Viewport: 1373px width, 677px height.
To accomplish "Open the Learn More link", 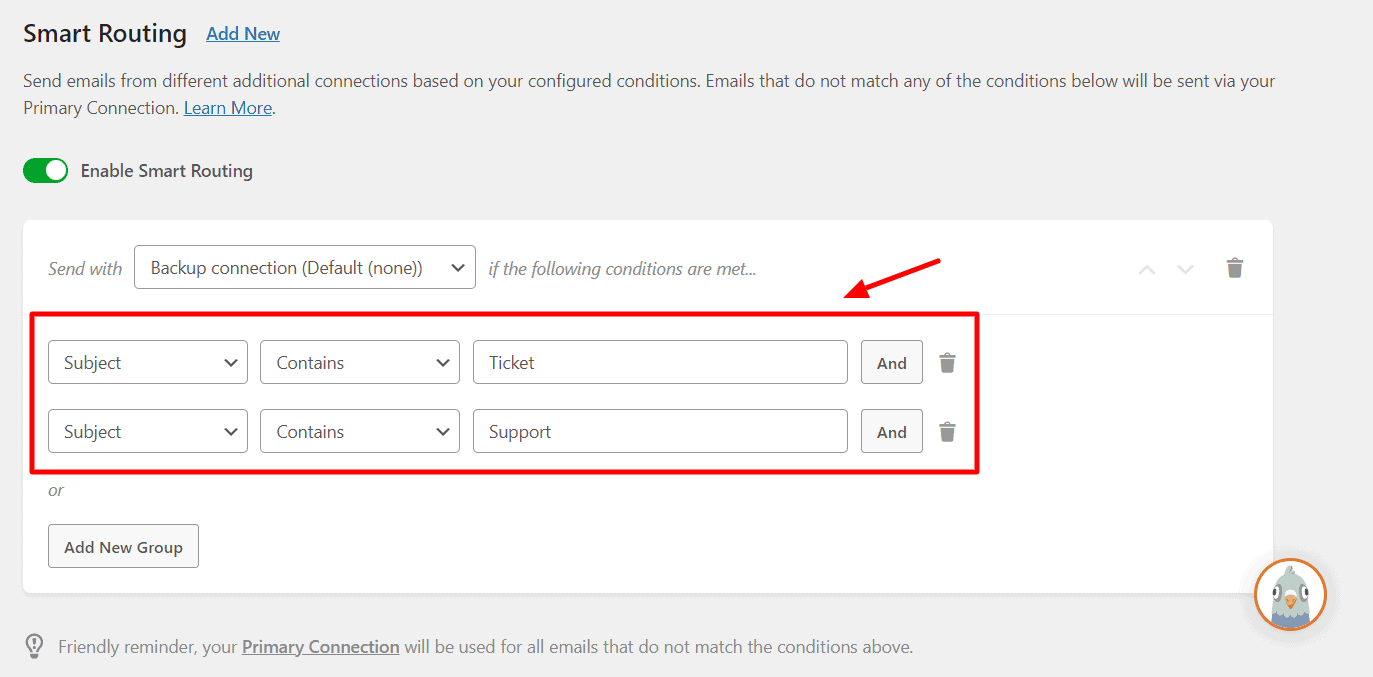I will 227,108.
